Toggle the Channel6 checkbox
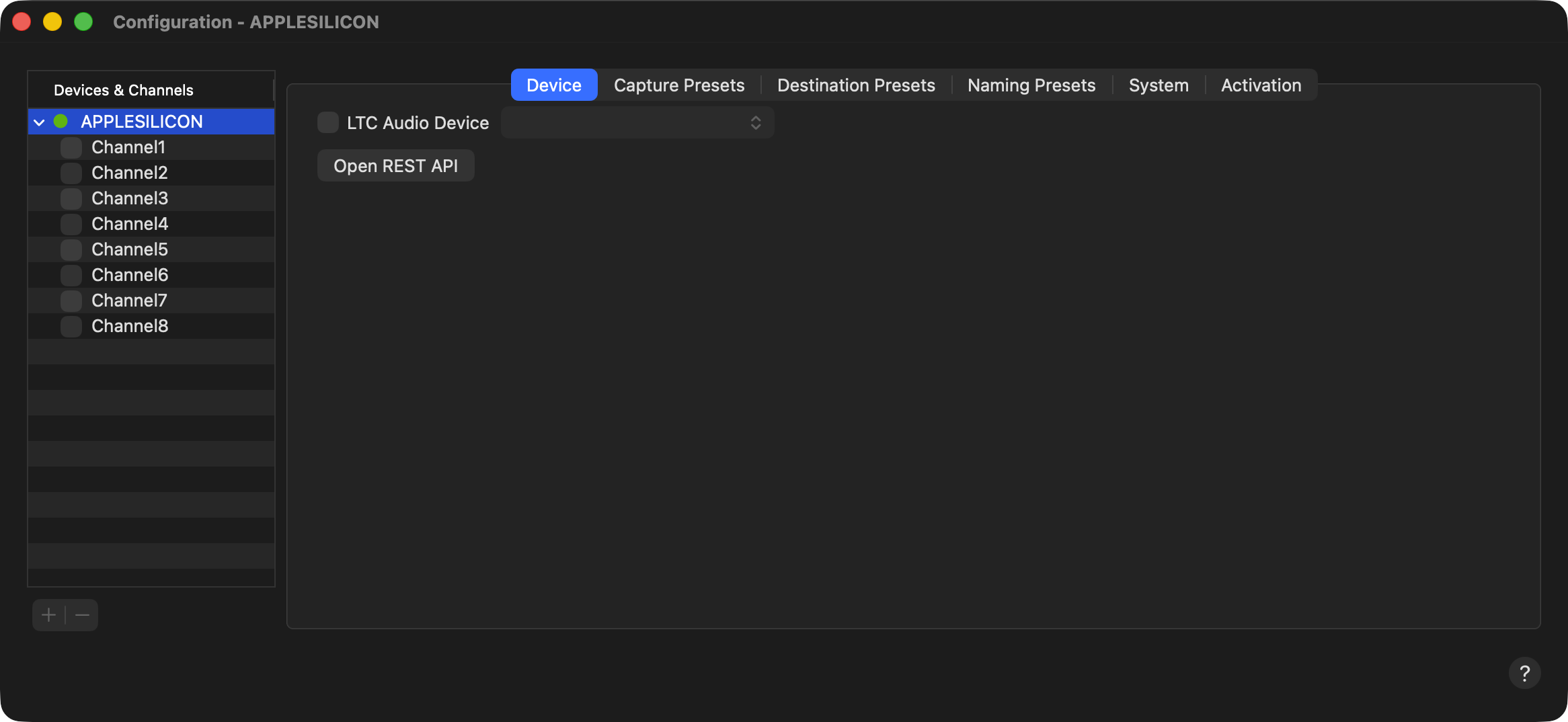The height and width of the screenshot is (722, 1568). [71, 275]
